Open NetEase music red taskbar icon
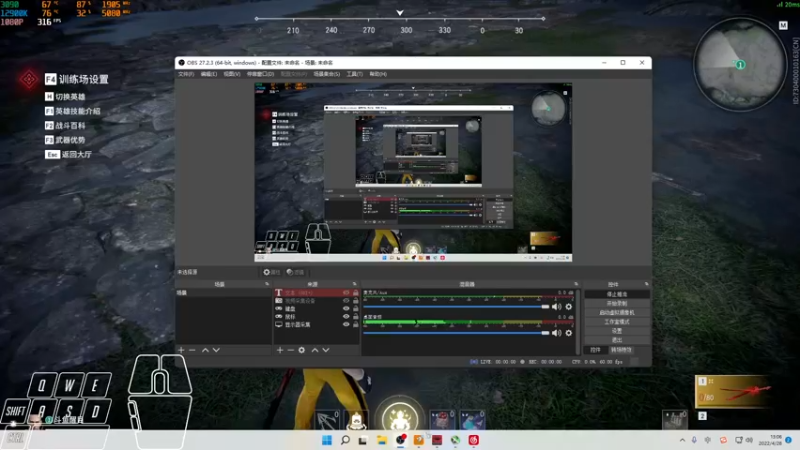The width and height of the screenshot is (800, 450). 473,440
